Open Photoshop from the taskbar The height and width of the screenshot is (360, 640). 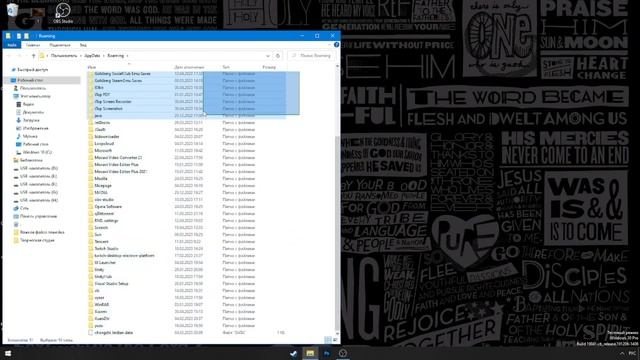pyautogui.click(x=327, y=353)
